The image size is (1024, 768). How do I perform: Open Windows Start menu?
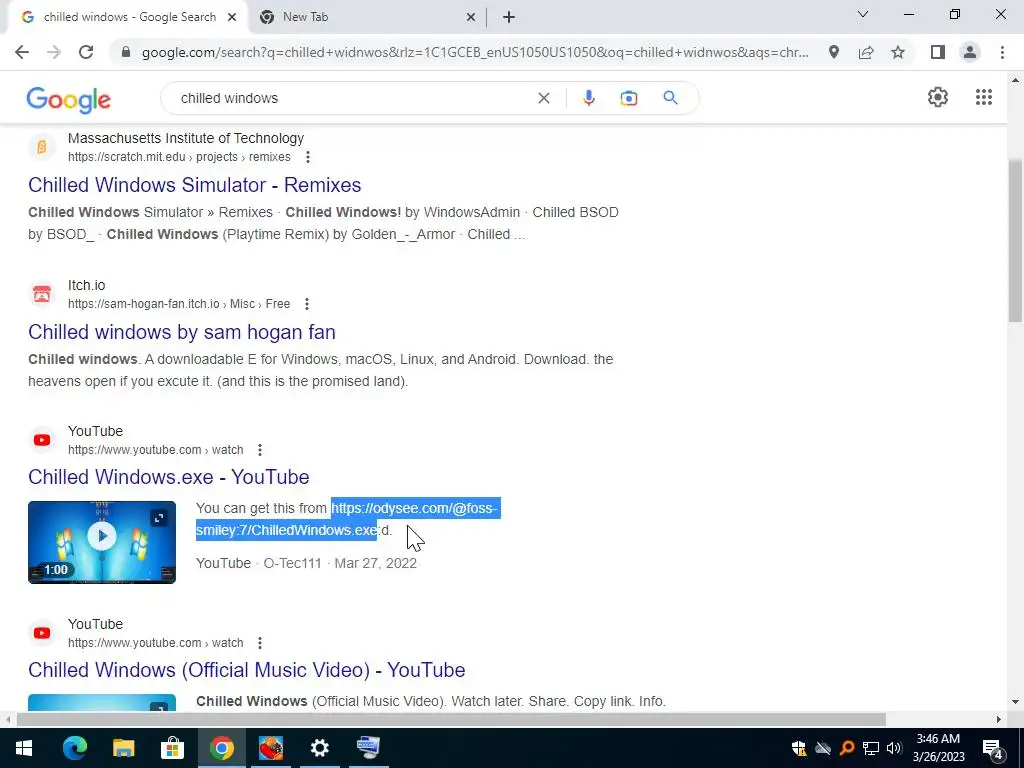click(x=24, y=748)
